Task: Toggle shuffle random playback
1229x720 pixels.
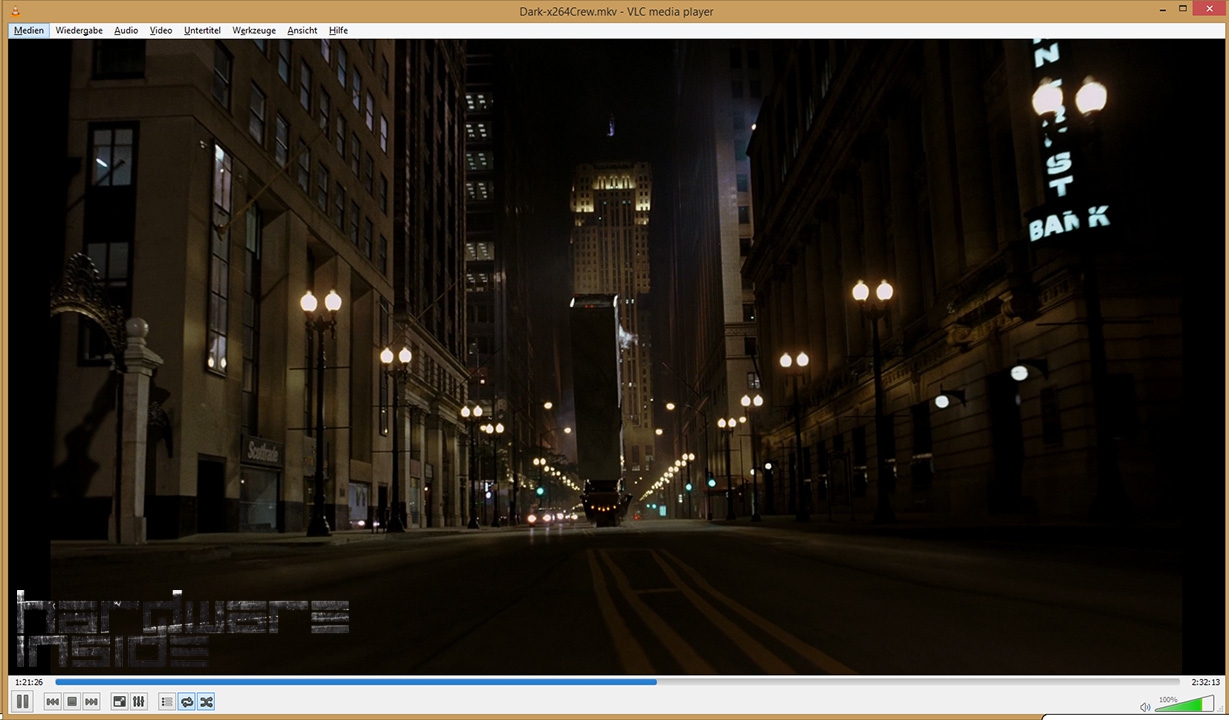Action: 205,702
